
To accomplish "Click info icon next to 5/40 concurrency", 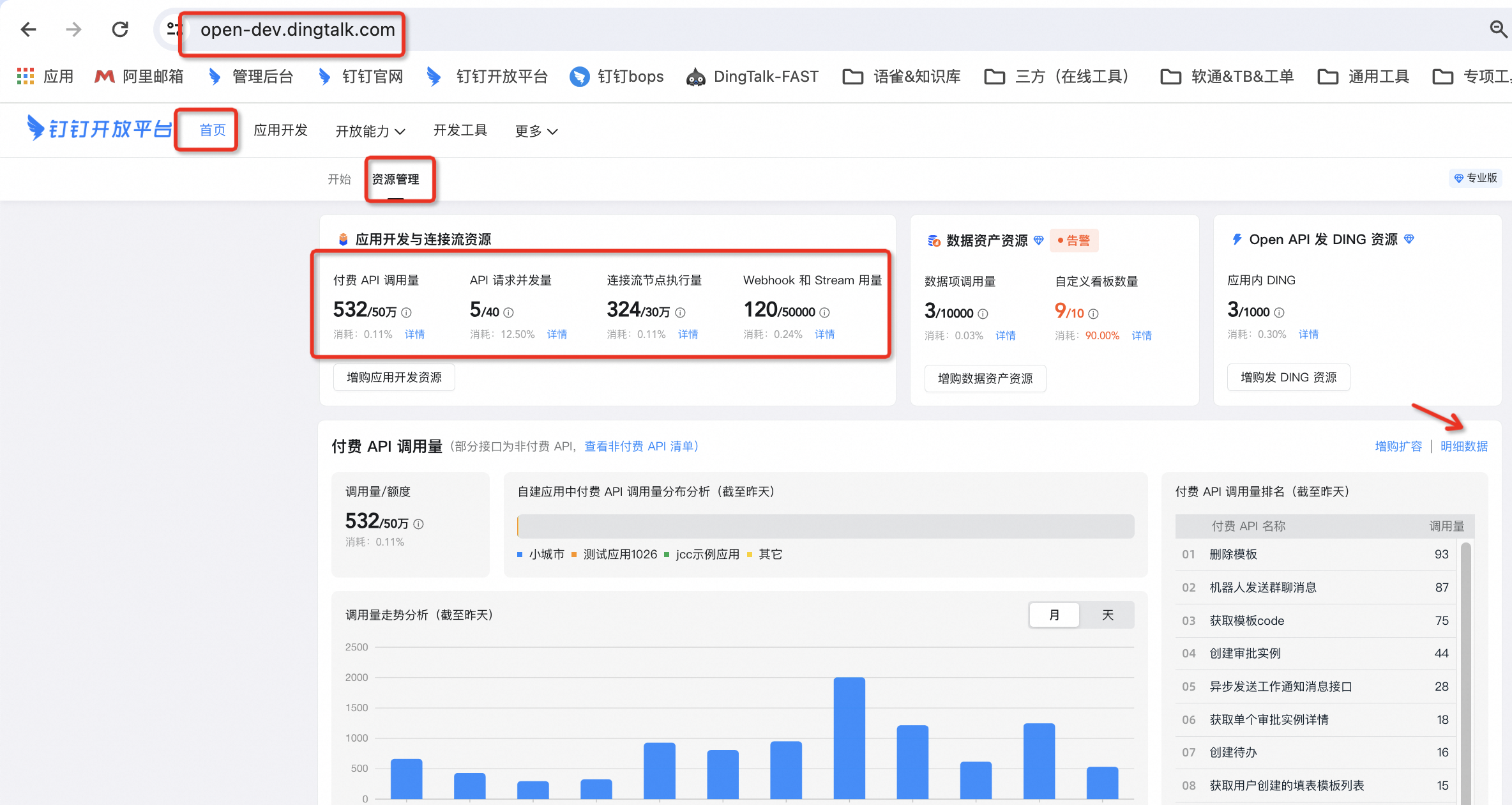I will coord(509,312).
